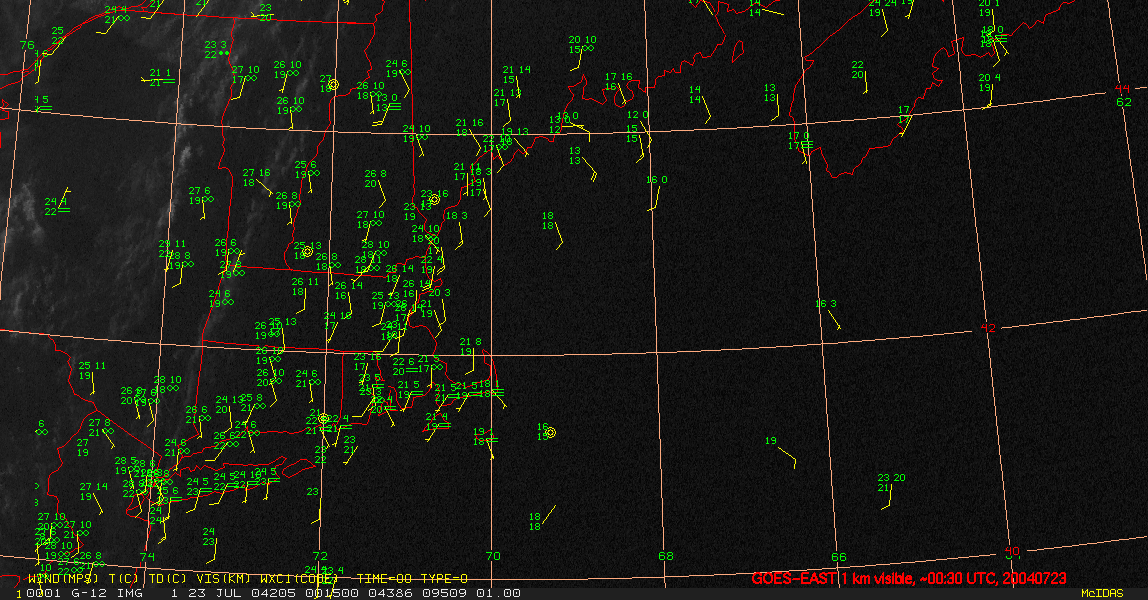Click the calm-wind circle at station '23 16'
The image size is (1148, 600).
434,200
